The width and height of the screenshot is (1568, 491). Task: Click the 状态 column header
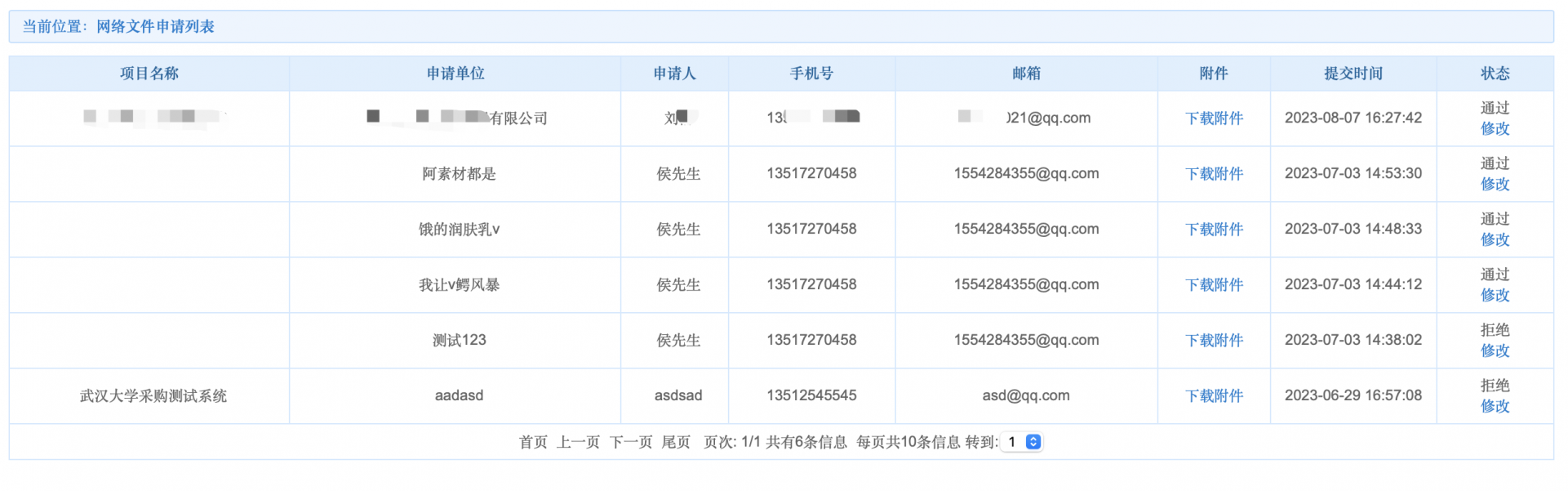(x=1495, y=74)
